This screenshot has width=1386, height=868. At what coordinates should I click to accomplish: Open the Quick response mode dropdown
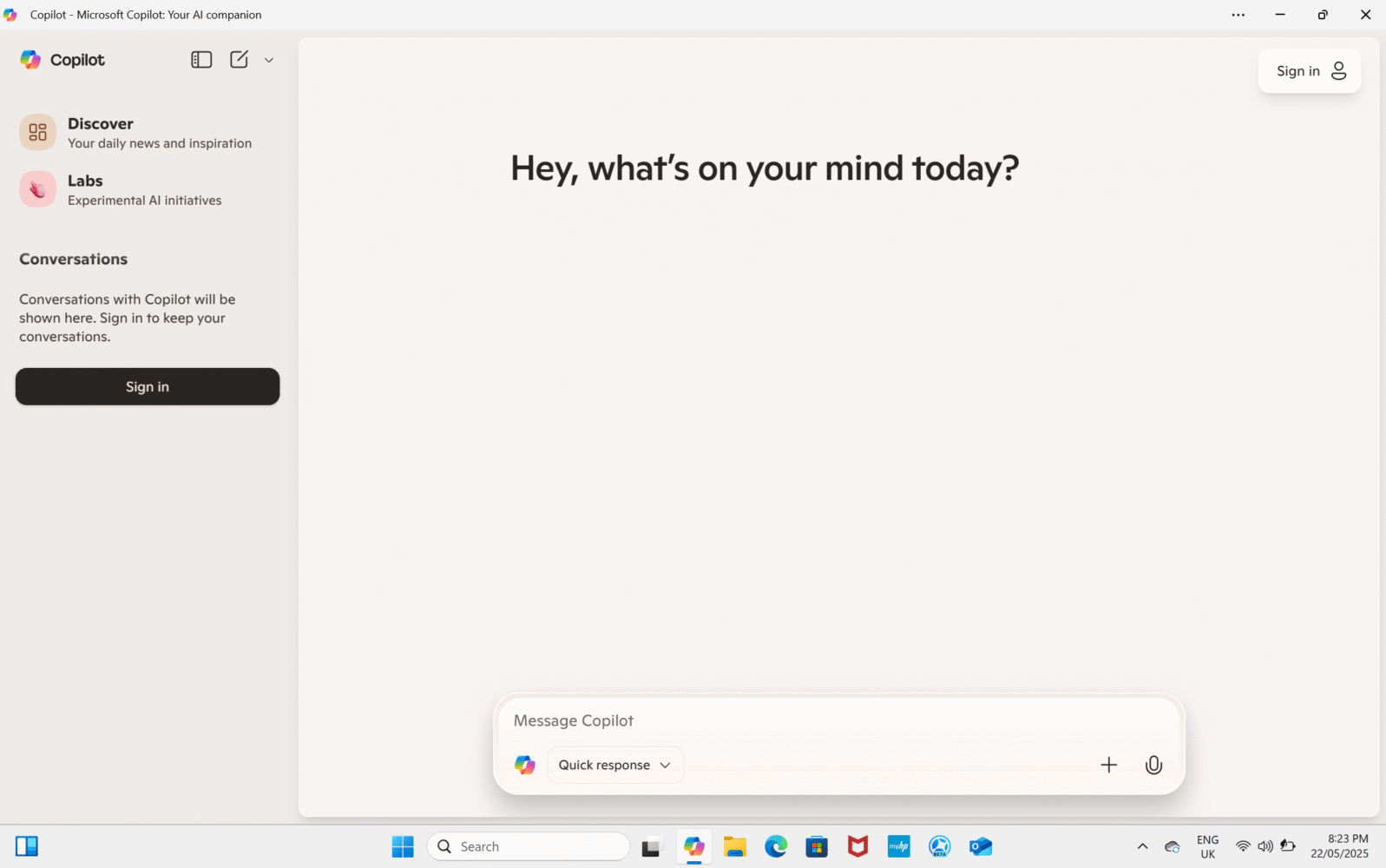pyautogui.click(x=614, y=765)
